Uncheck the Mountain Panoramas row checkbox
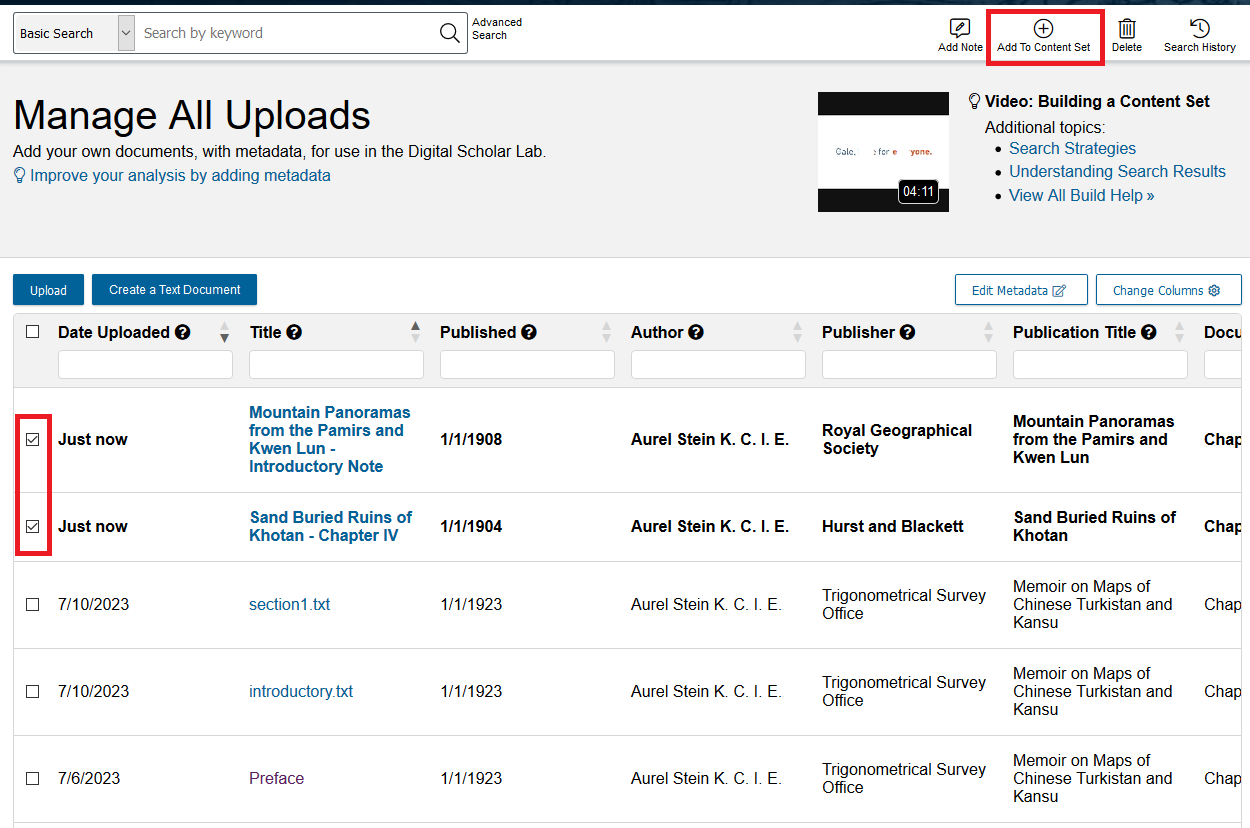Screen dimensions: 1250x828 point(32,439)
